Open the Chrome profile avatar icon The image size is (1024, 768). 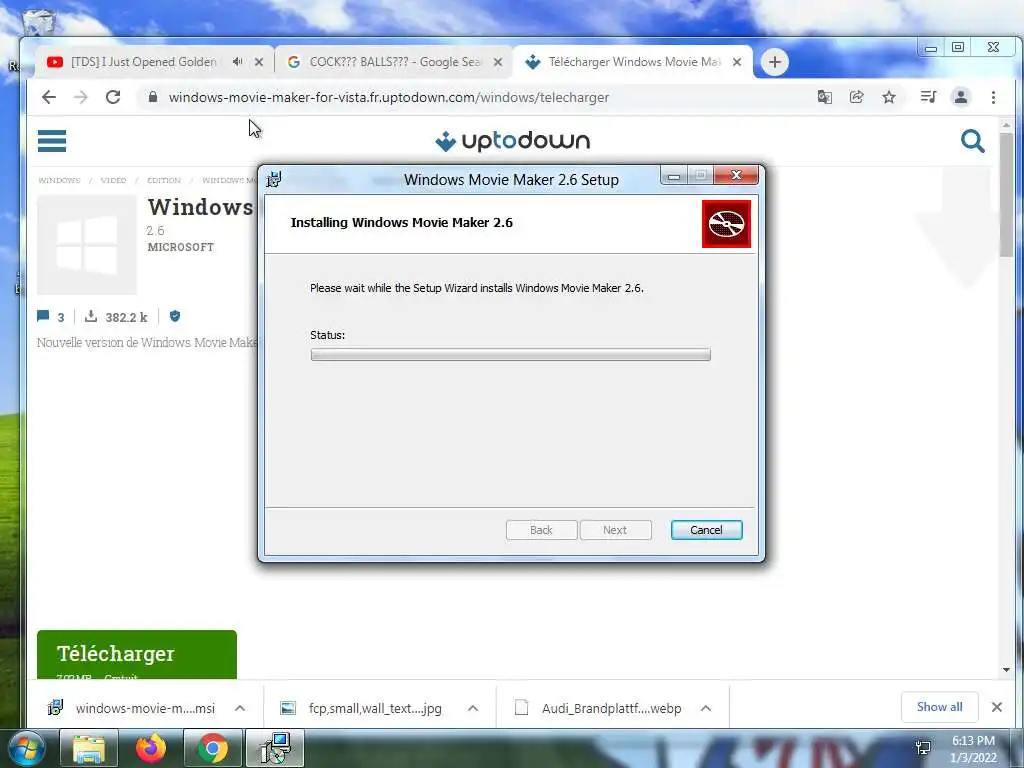point(961,97)
